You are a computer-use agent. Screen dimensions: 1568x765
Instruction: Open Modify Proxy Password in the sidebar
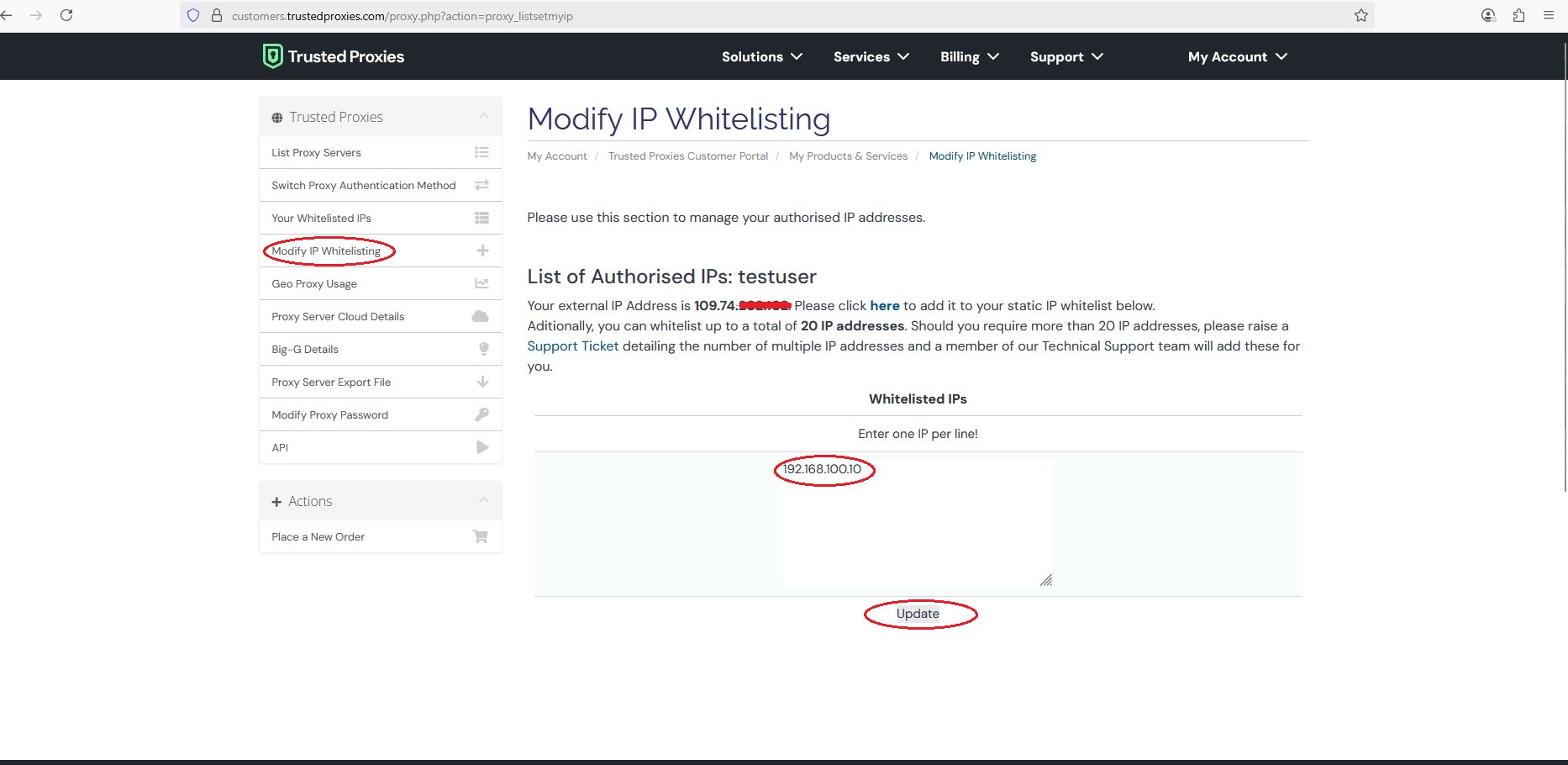tap(381, 414)
